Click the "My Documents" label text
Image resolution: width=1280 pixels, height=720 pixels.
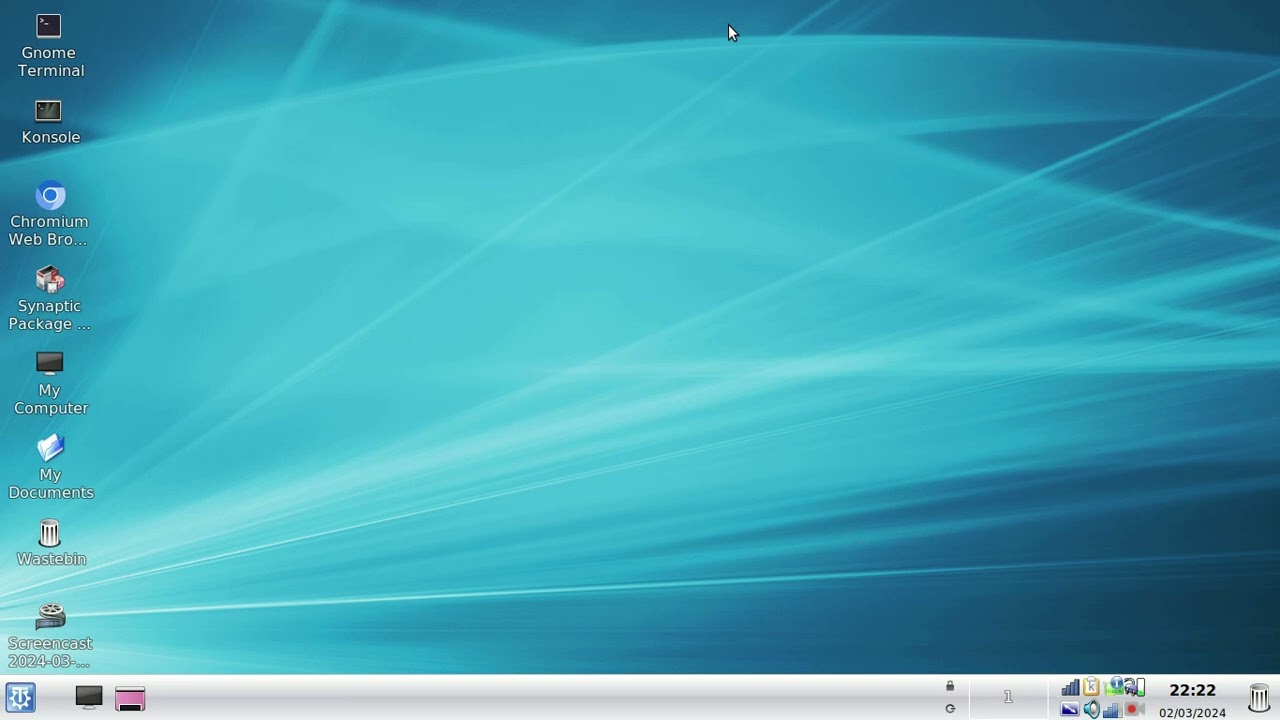coord(50,484)
